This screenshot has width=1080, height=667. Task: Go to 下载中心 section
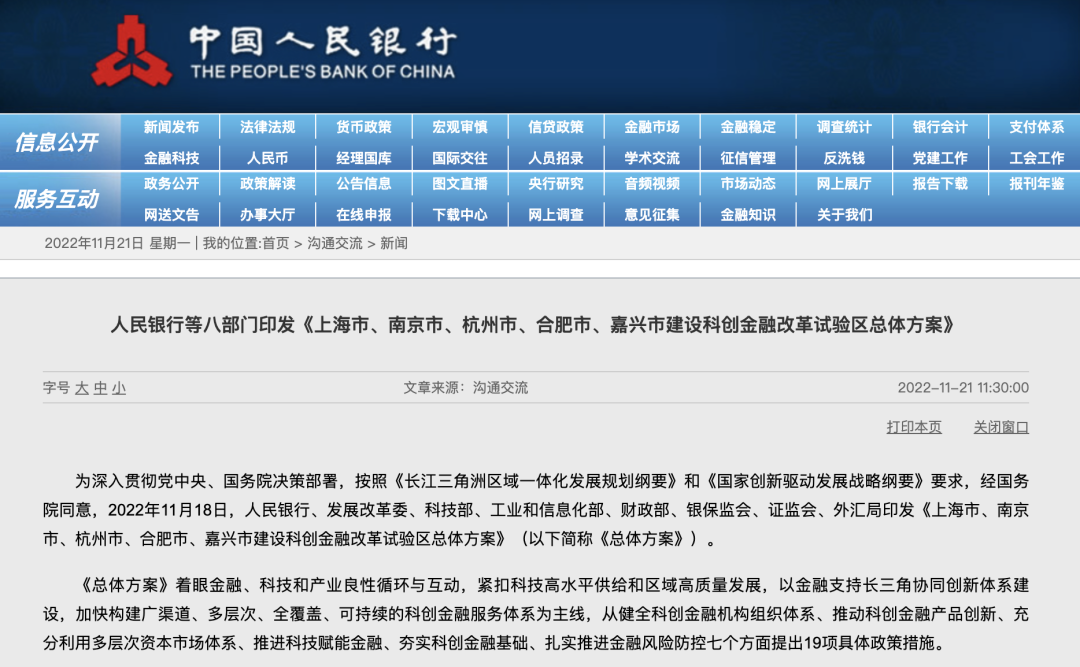(x=459, y=214)
